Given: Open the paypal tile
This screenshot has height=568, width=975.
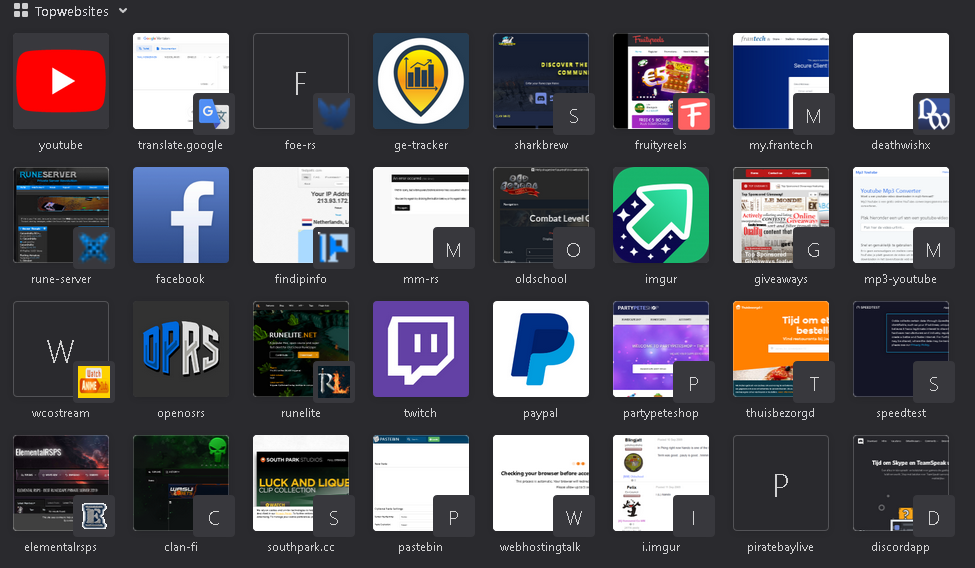Looking at the screenshot, I should click(x=541, y=349).
